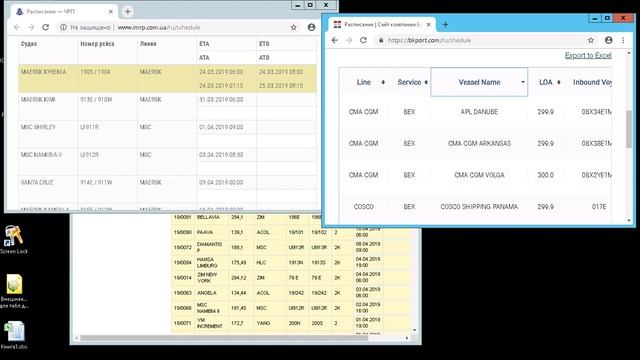Click the 300.0 LOA value
640x360 pixels.
[x=546, y=175]
